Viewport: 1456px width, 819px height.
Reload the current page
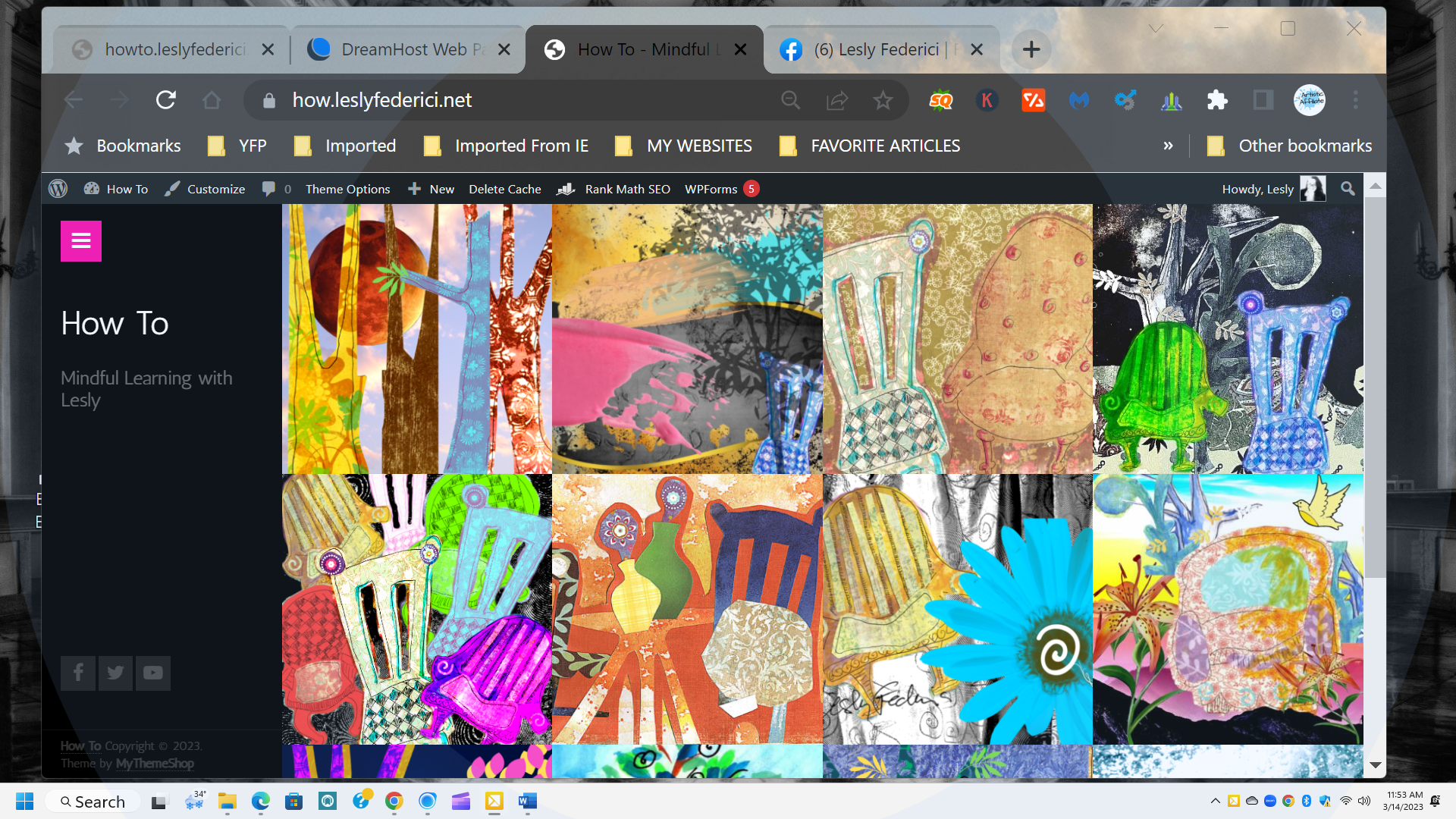(166, 100)
